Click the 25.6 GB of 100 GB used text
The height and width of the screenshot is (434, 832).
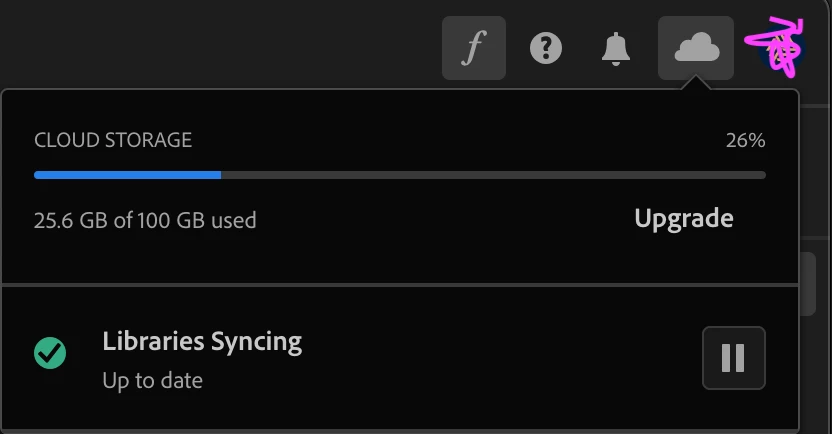tap(145, 220)
